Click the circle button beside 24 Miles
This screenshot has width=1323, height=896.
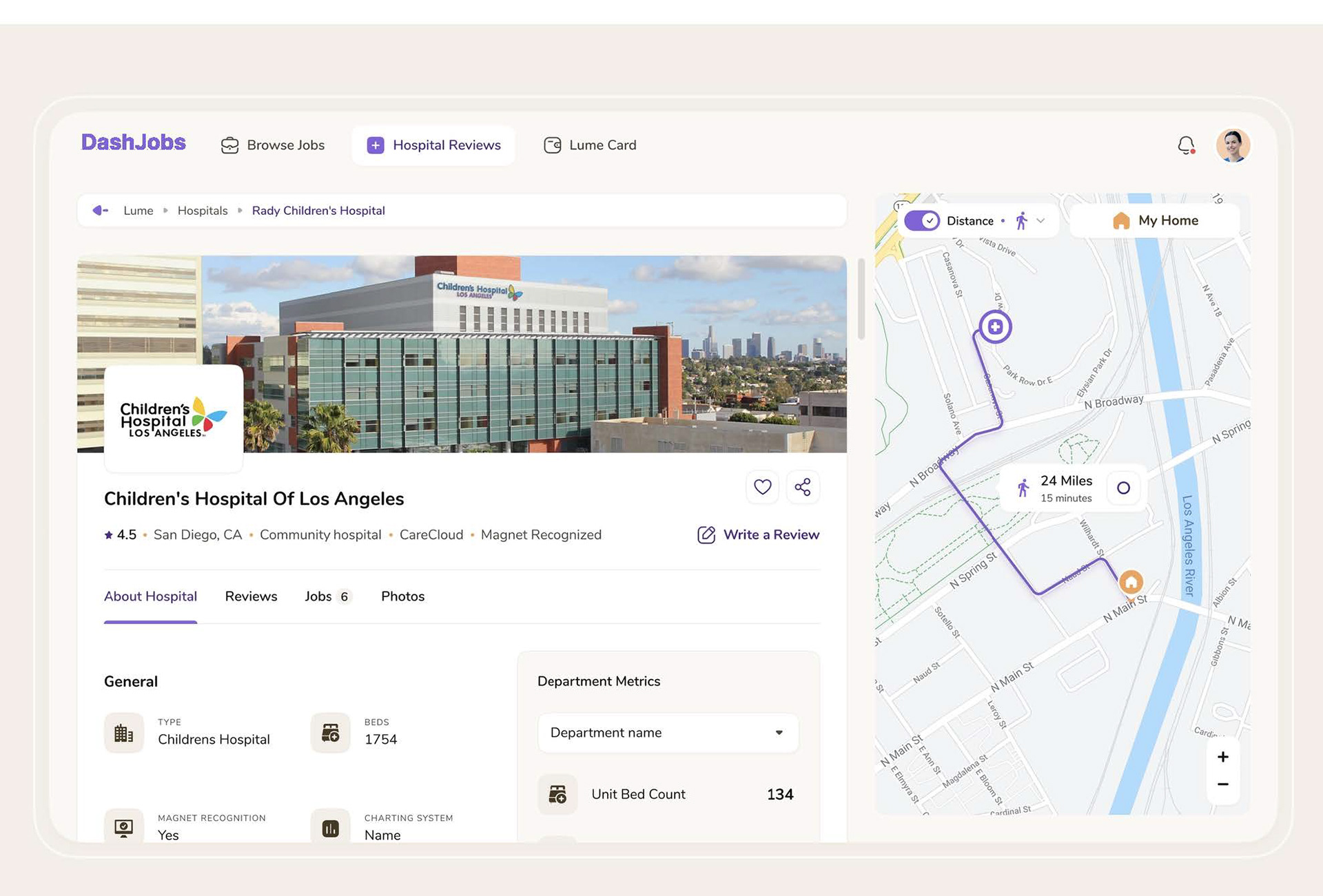tap(1124, 488)
